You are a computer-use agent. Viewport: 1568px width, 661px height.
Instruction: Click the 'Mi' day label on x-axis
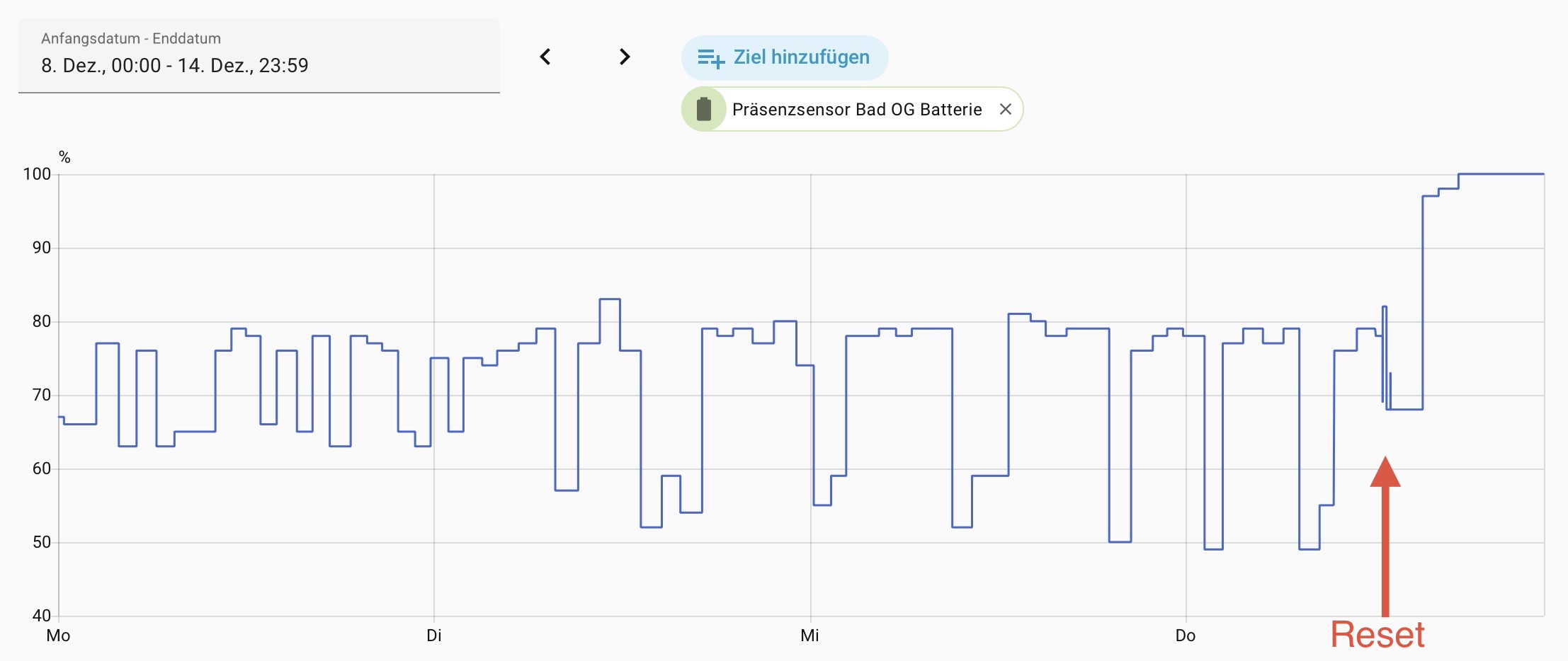click(809, 636)
